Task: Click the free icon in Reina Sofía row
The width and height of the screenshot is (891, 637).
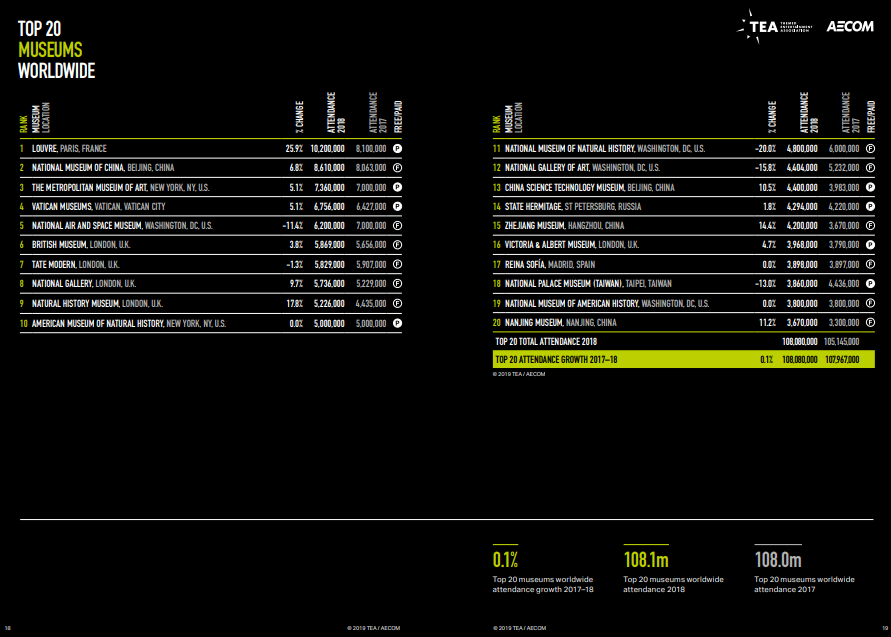Action: pos(870,265)
